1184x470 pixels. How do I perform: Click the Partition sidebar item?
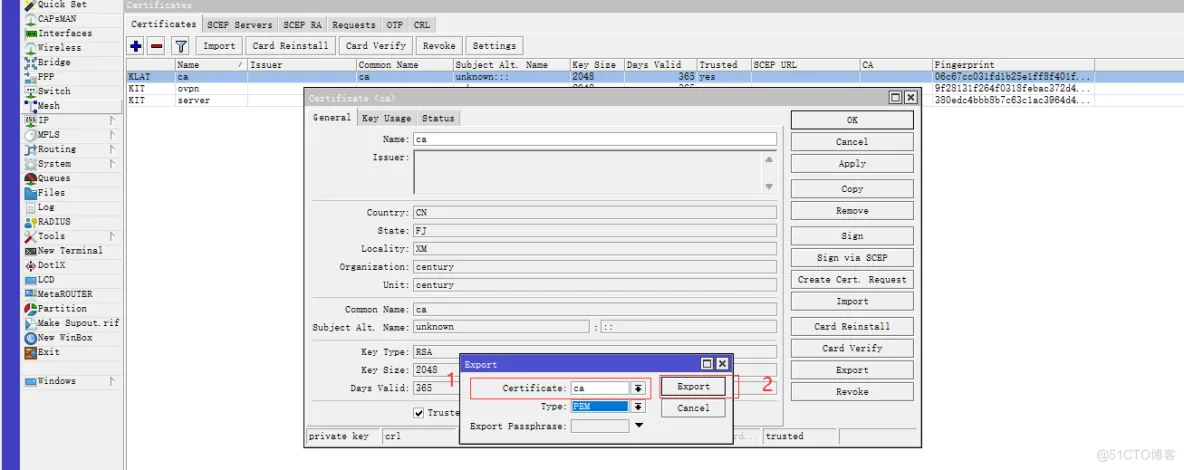(x=62, y=309)
